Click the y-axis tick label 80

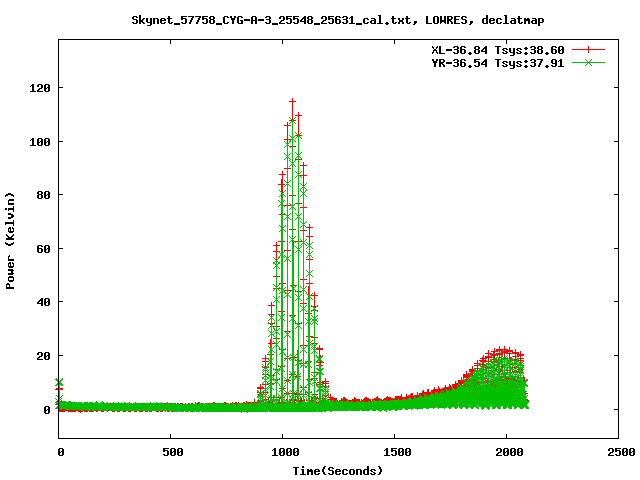[x=43, y=195]
